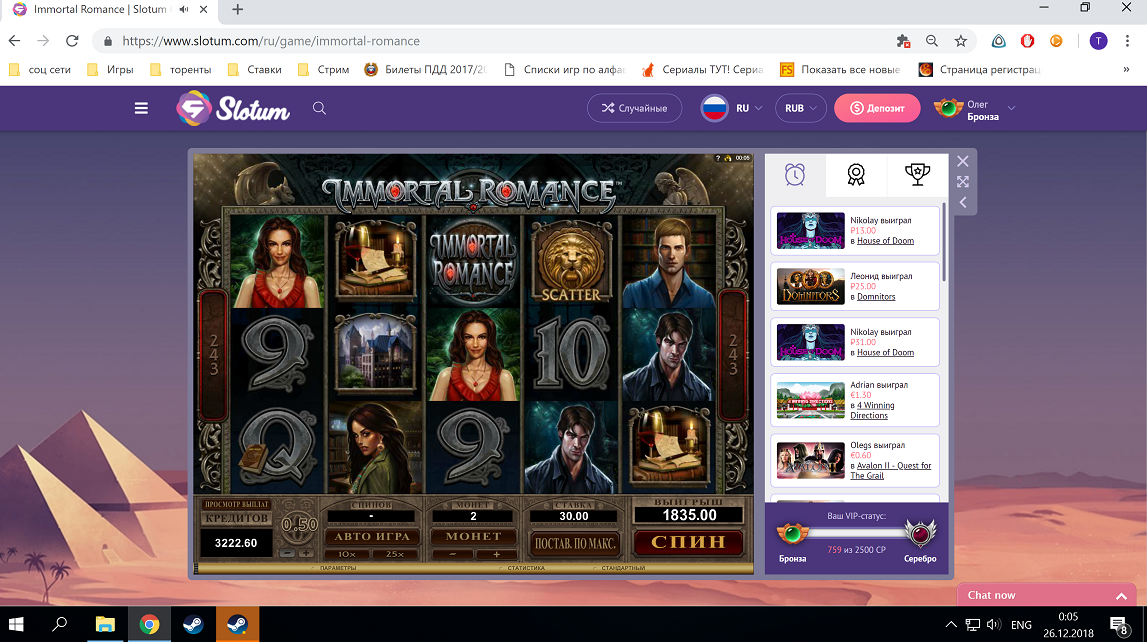Image resolution: width=1147 pixels, height=642 pixels.
Task: Open the blocked plugin indicator in the address bar
Action: pyautogui.click(x=903, y=41)
